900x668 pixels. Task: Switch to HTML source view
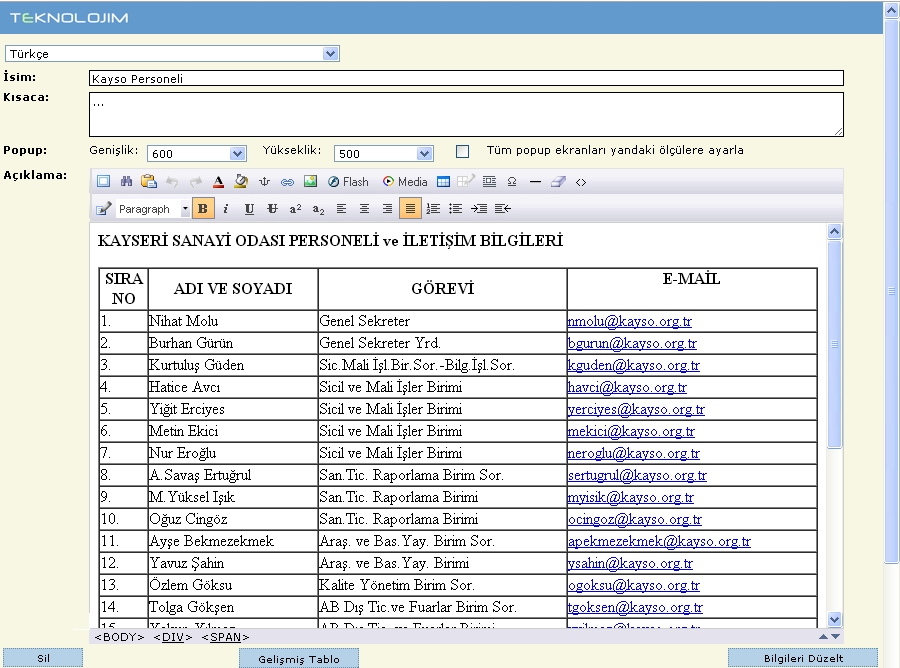pos(581,182)
